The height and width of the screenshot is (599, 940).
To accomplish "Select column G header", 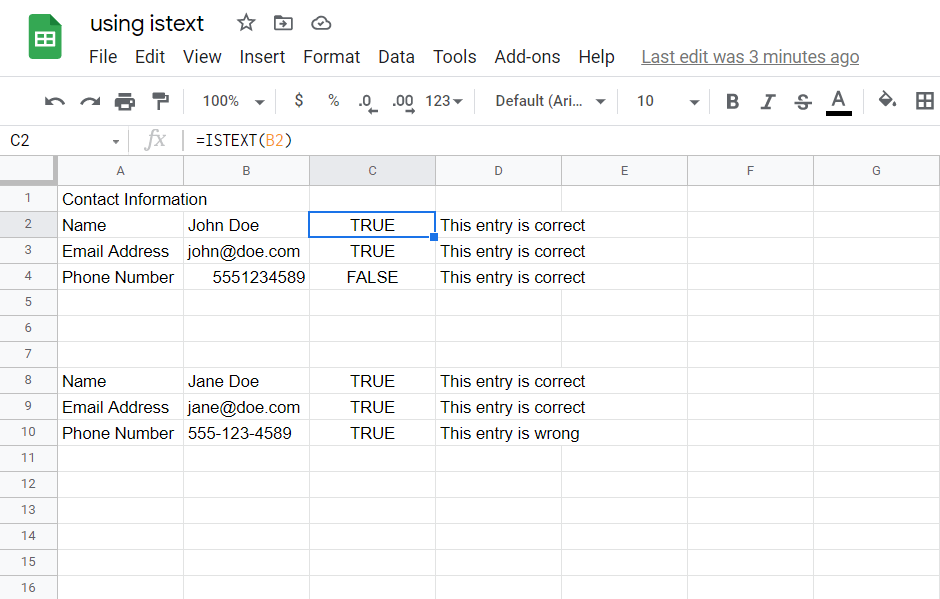I will 876,171.
